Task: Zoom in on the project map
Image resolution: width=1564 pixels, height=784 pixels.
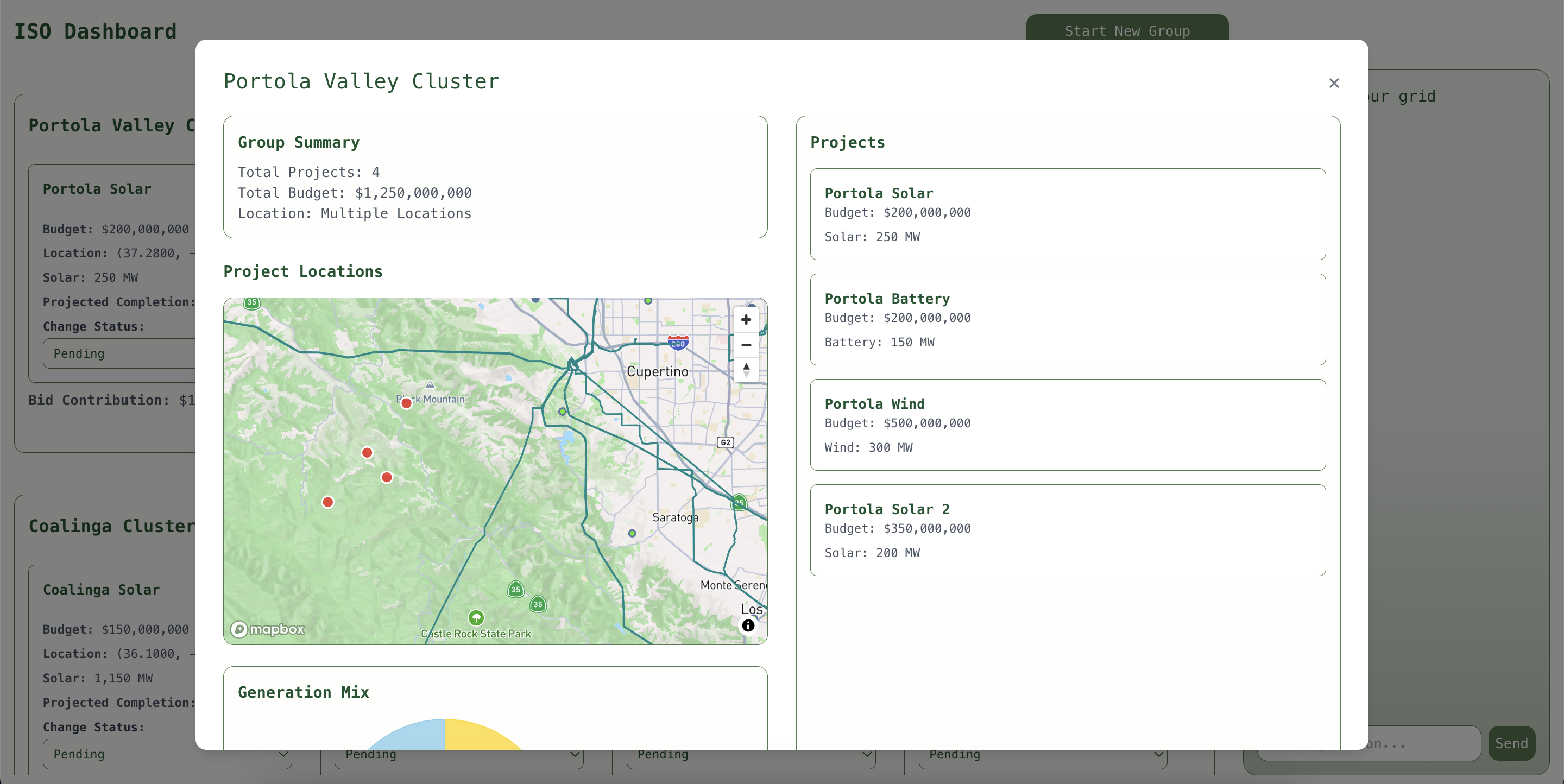Action: pos(746,320)
